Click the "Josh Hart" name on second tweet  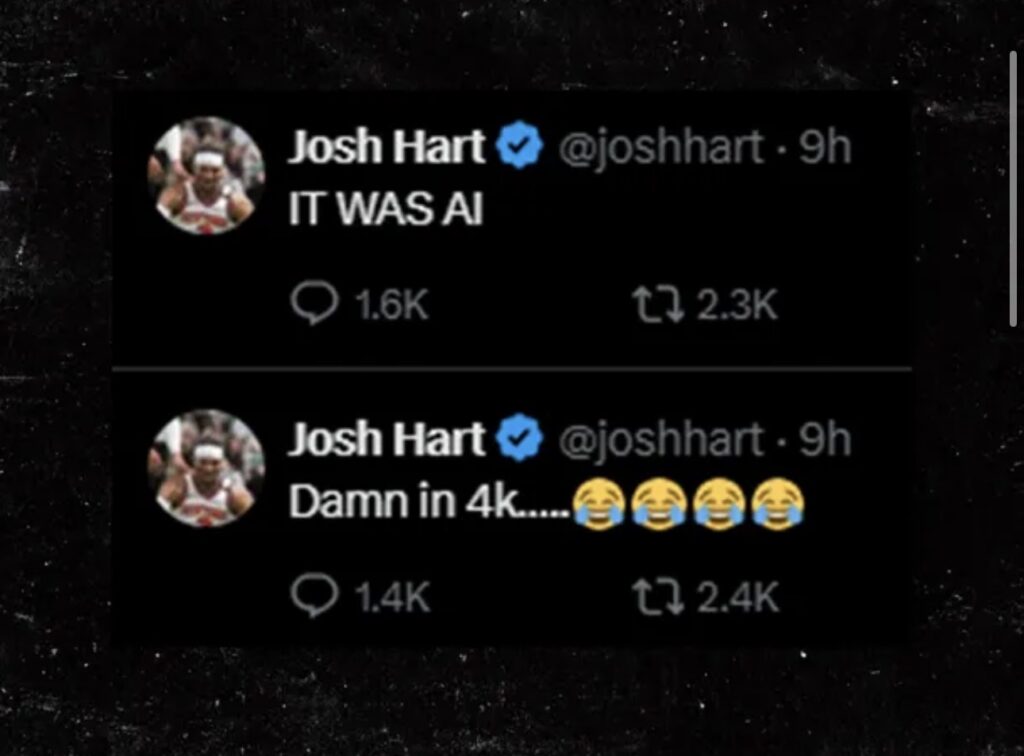click(387, 439)
